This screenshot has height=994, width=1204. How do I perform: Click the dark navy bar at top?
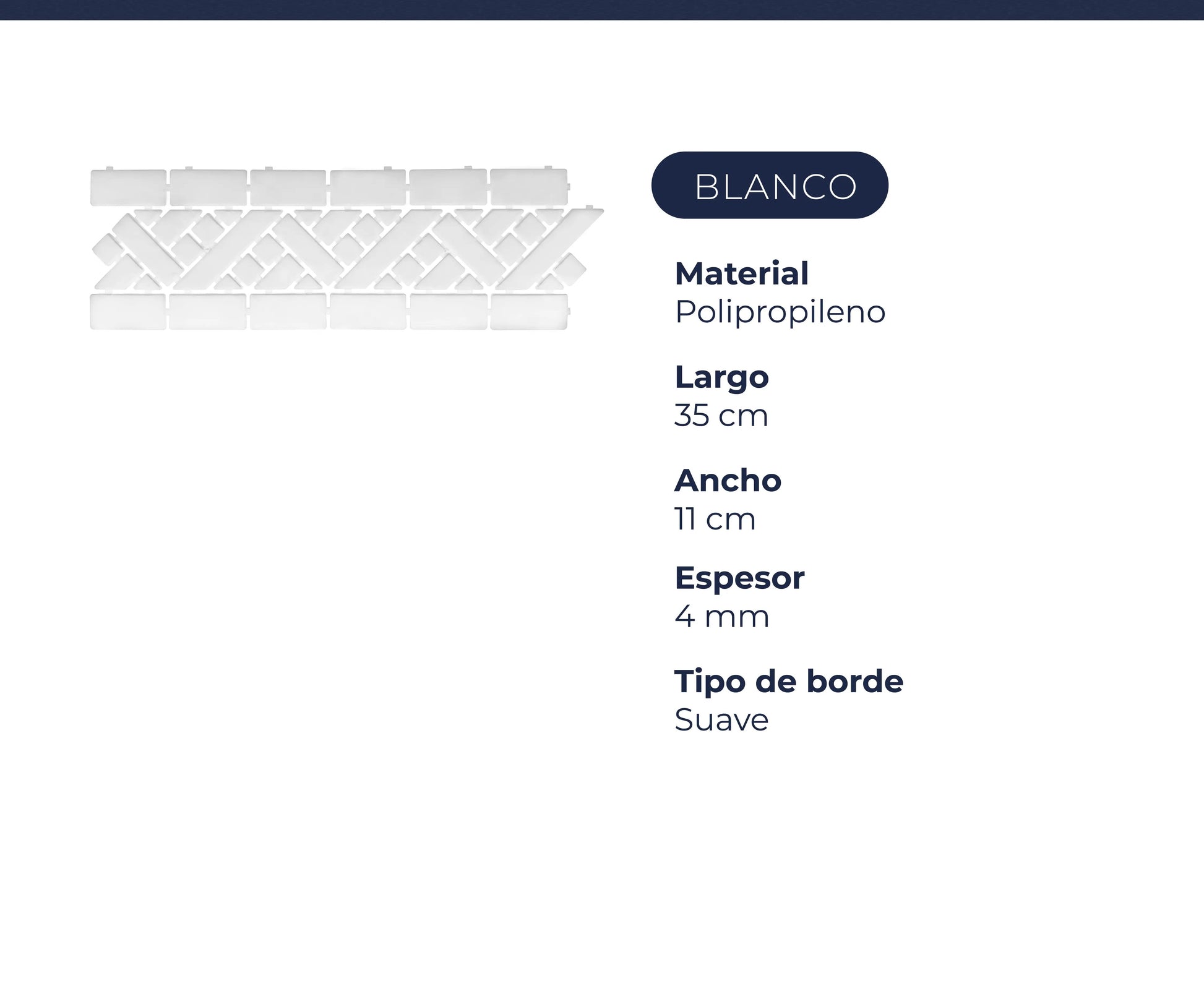pos(602,9)
